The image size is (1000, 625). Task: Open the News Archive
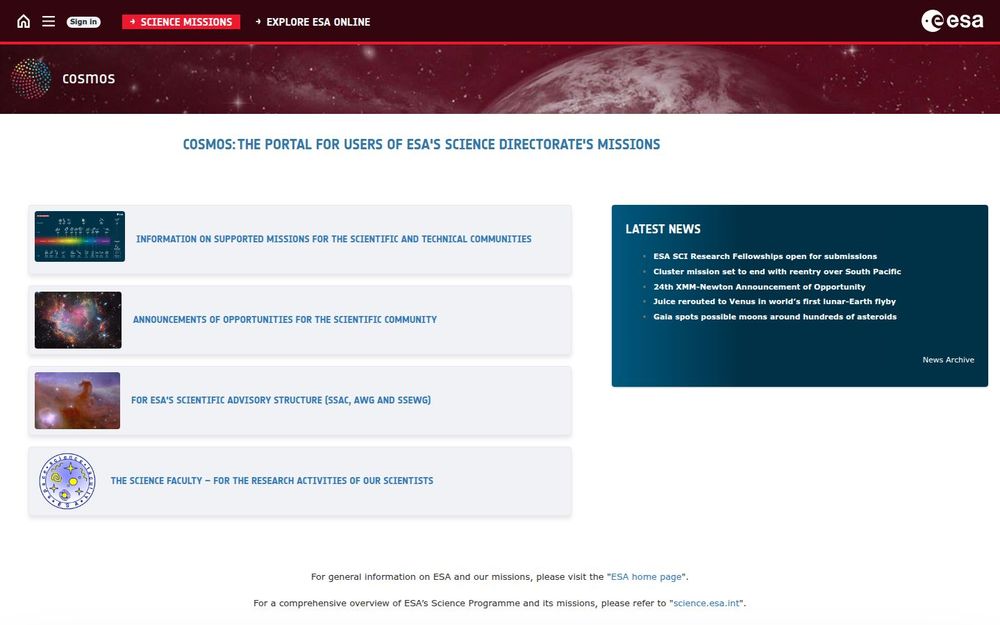(948, 360)
